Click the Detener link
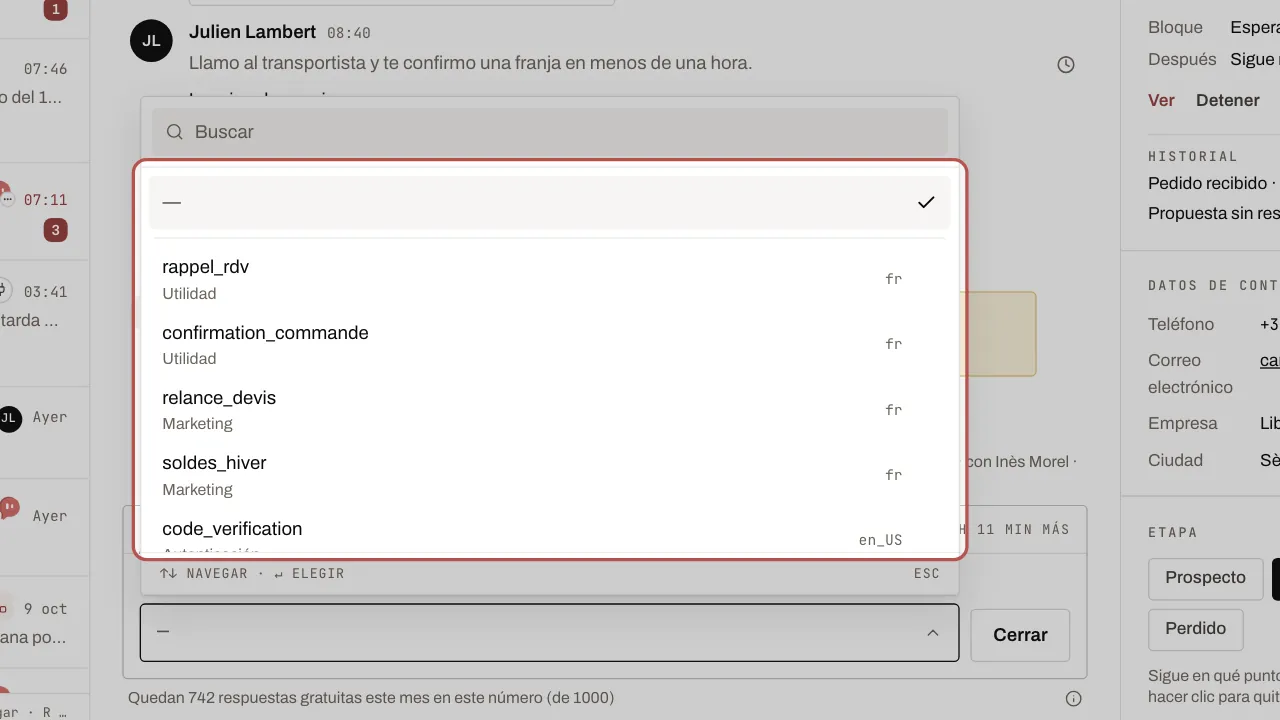This screenshot has width=1280, height=720. click(1228, 100)
